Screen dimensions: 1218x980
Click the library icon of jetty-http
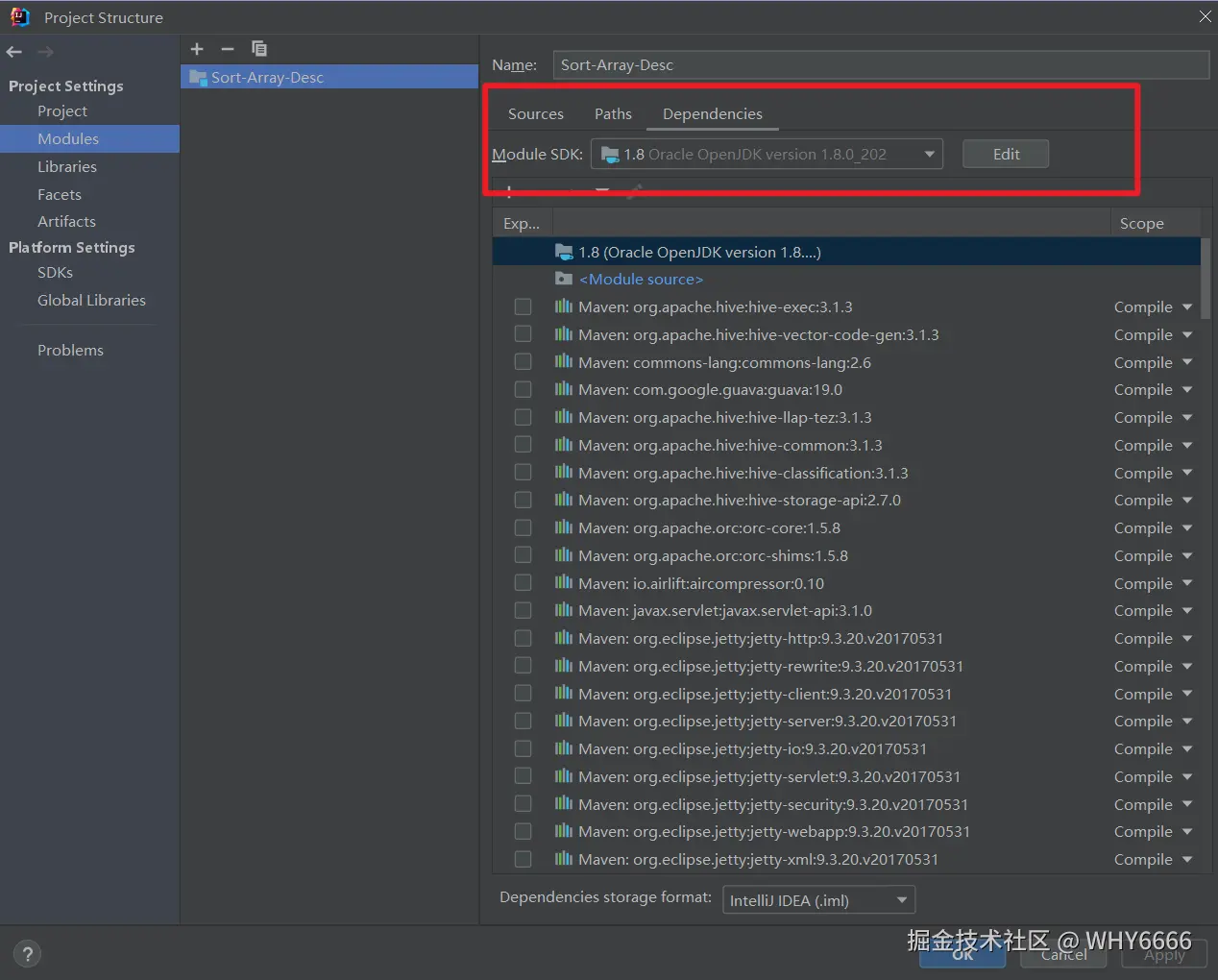[x=564, y=638]
